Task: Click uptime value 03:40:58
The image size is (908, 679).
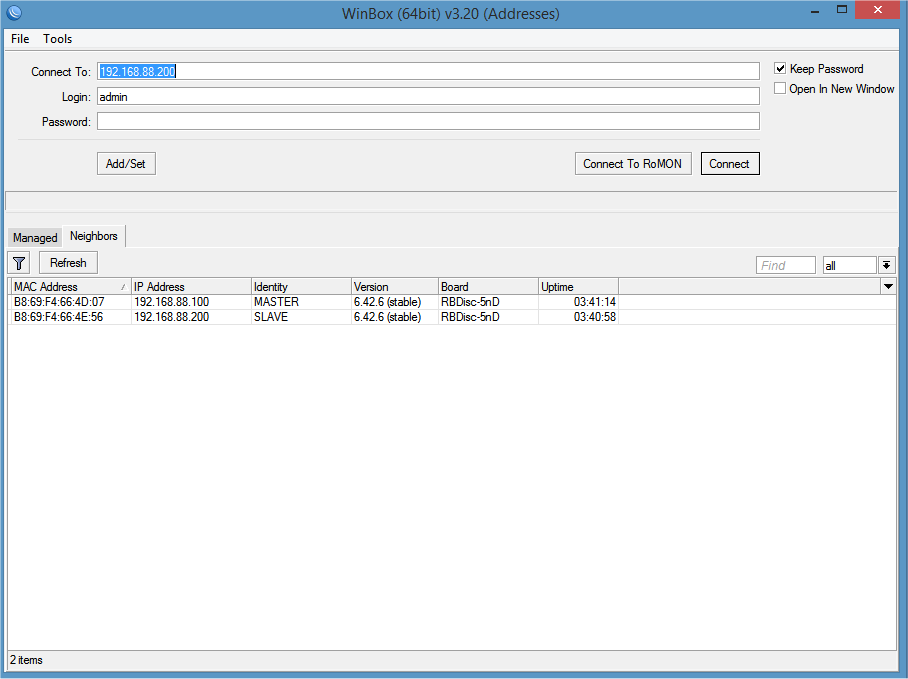Action: 595,317
